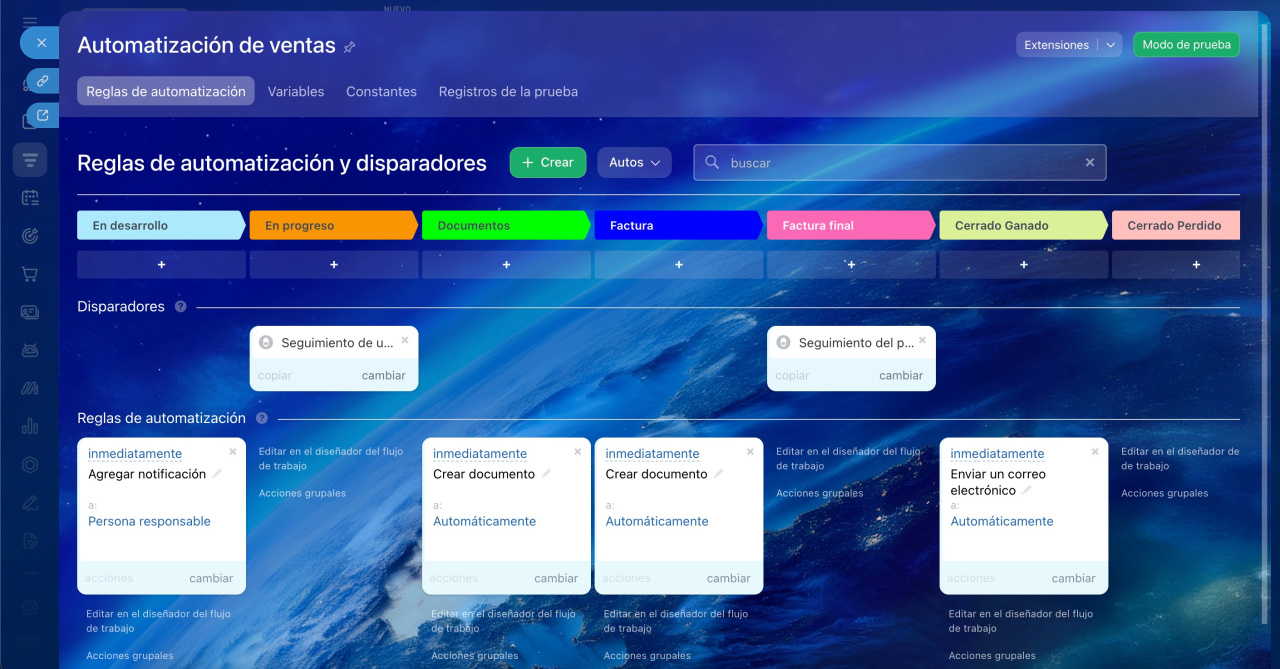Select the orange En progreso stage header
Image resolution: width=1280 pixels, height=669 pixels.
click(334, 225)
